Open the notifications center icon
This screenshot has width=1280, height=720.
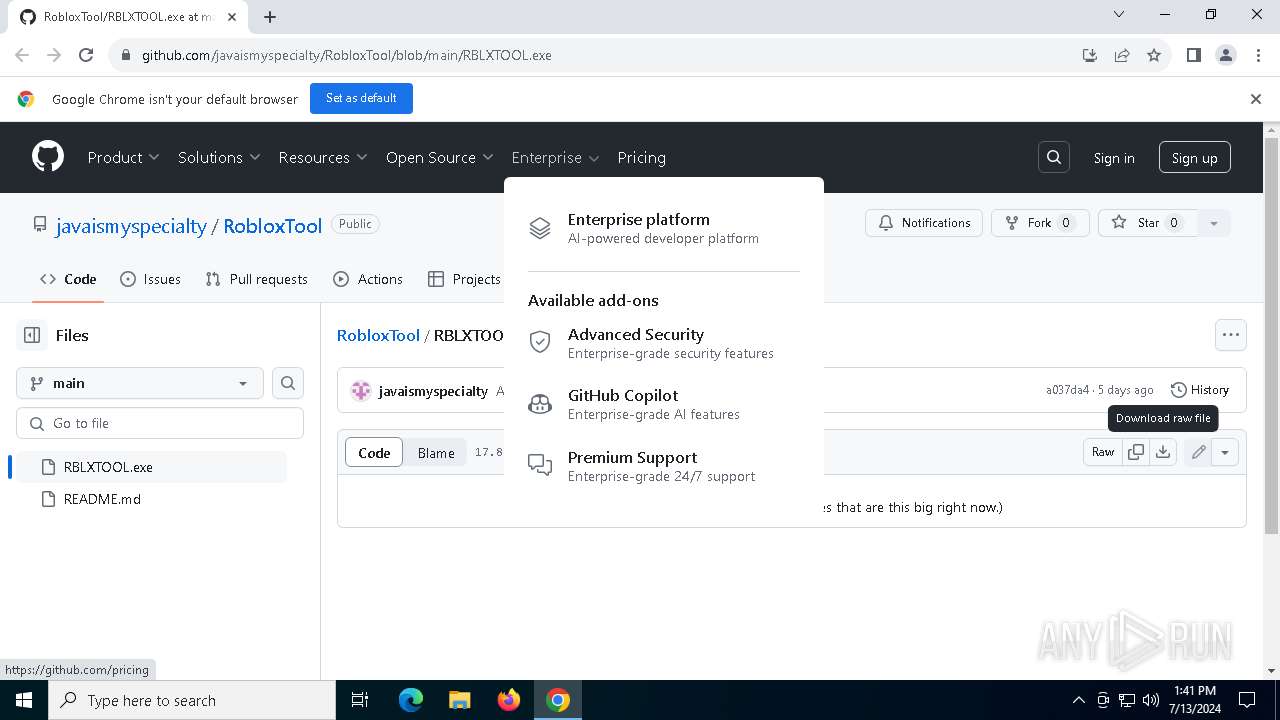[x=1247, y=700]
